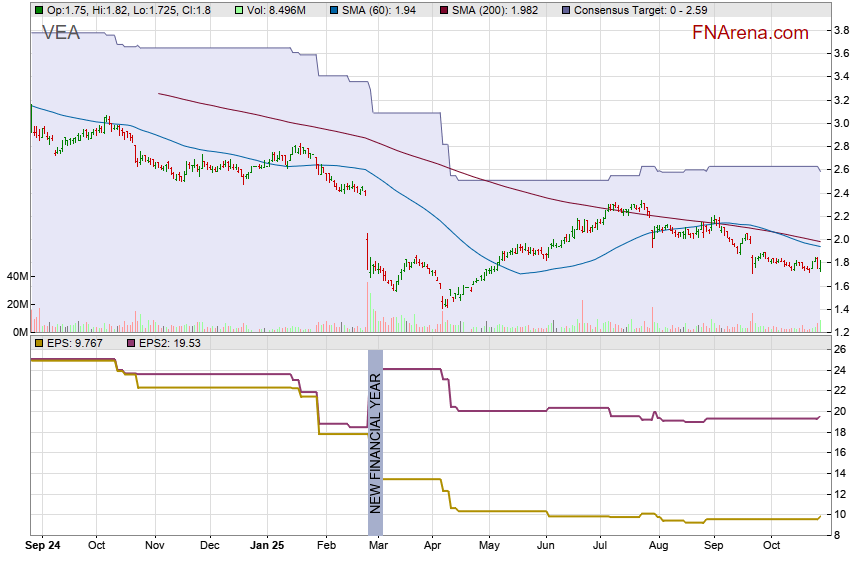Image resolution: width=859 pixels, height=566 pixels.
Task: Click the gold EPS legend swatch
Action: [x=39, y=343]
